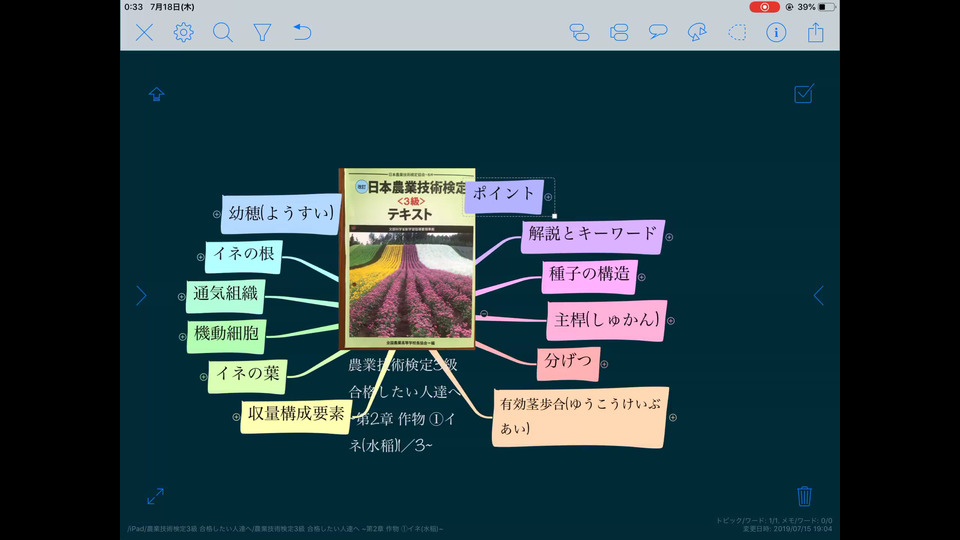This screenshot has height=540, width=960.
Task: Add sibling topic icon in toolbar
Action: pos(619,32)
